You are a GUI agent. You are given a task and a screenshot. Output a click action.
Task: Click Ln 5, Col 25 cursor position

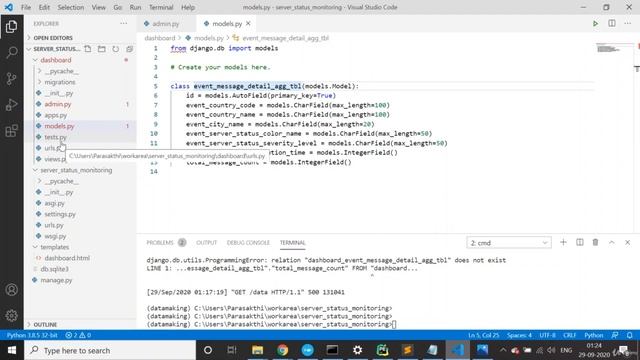(x=484, y=335)
